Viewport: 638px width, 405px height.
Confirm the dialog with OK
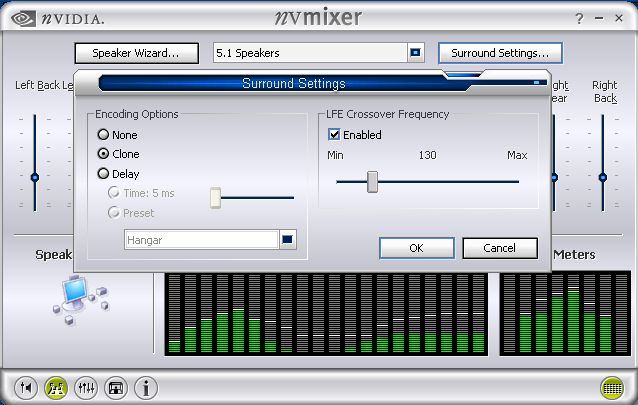pos(417,248)
